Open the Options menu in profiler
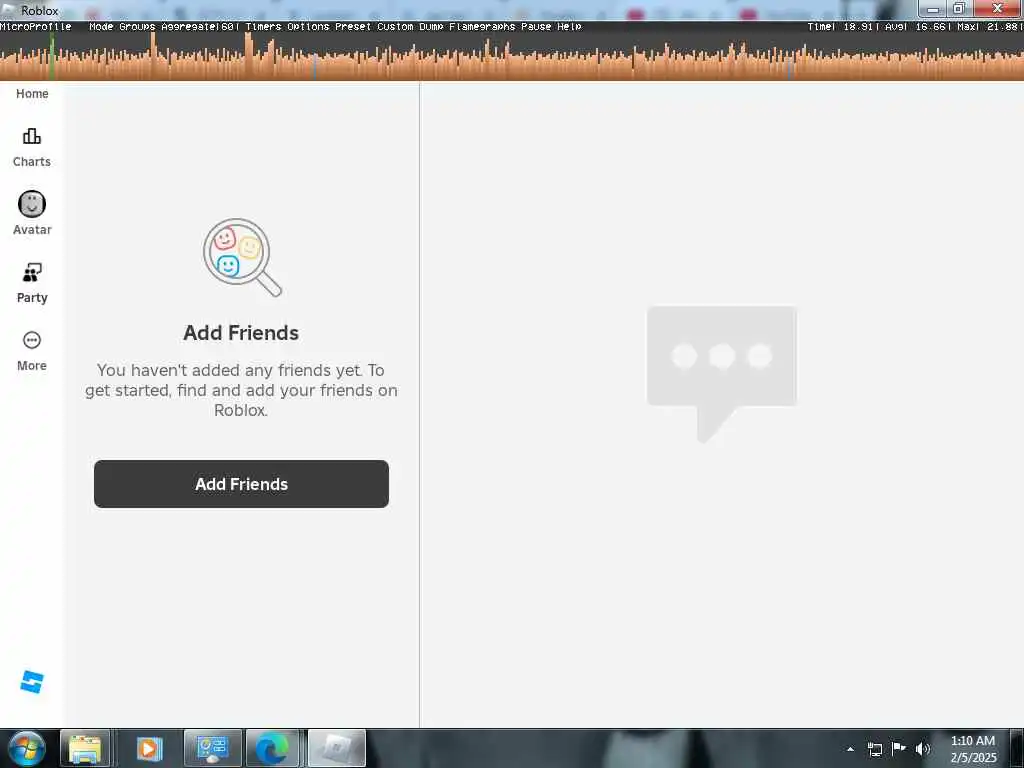 pos(308,27)
